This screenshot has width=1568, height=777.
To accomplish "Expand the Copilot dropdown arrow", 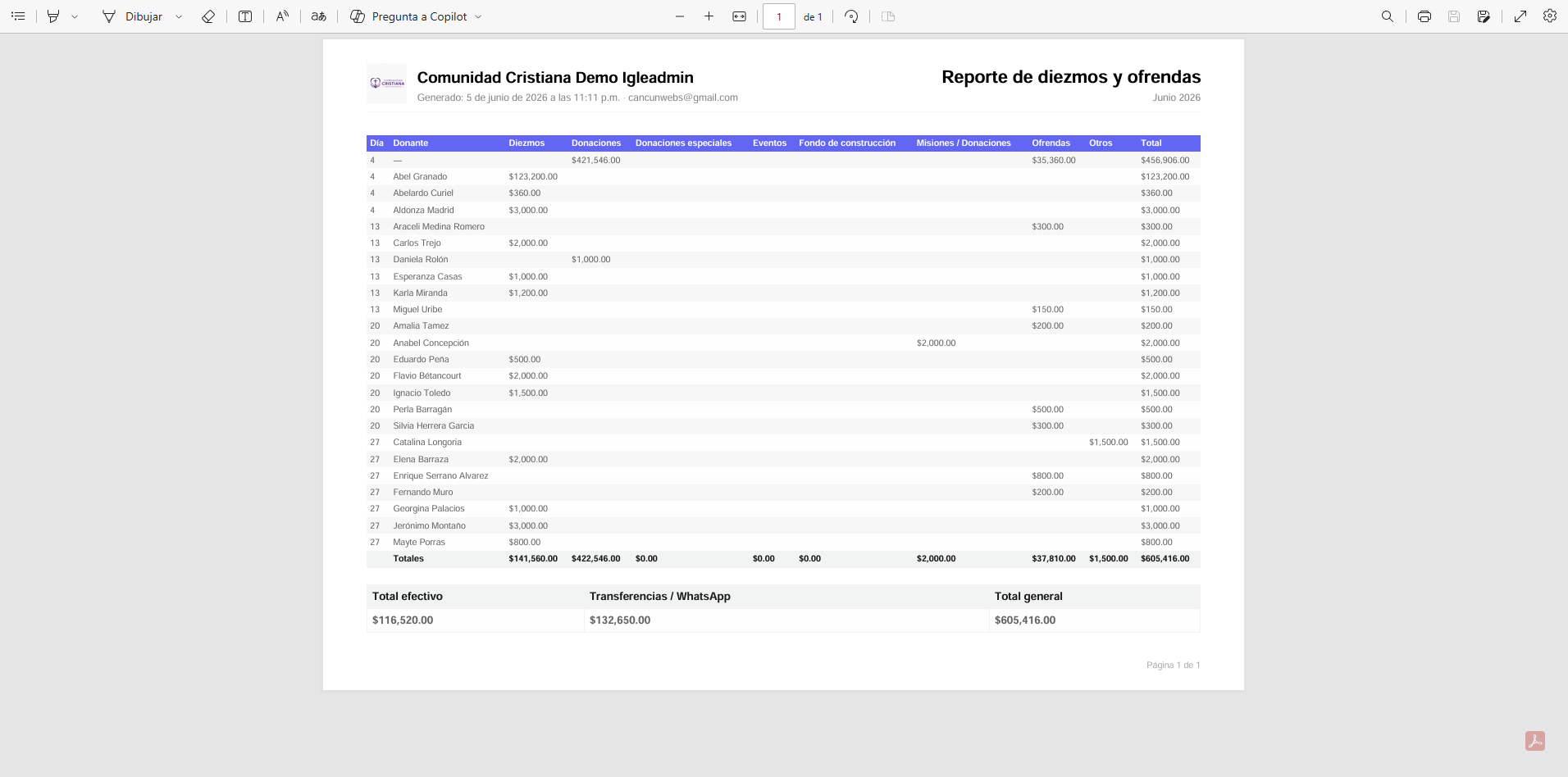I will 478,16.
